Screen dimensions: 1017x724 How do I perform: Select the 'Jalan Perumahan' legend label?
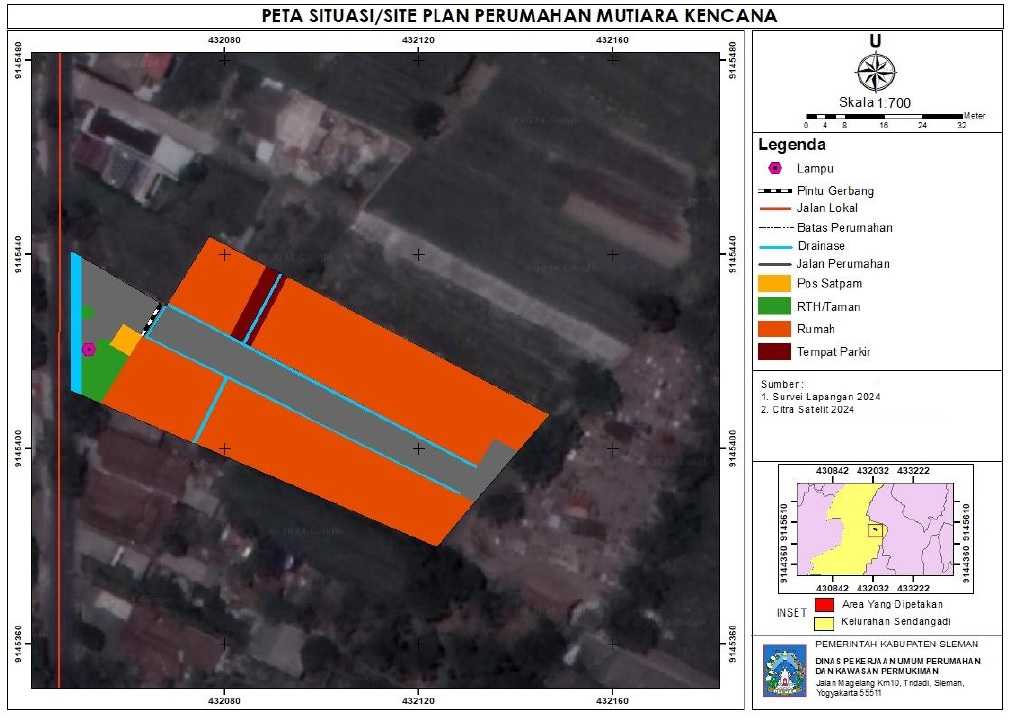click(x=843, y=264)
